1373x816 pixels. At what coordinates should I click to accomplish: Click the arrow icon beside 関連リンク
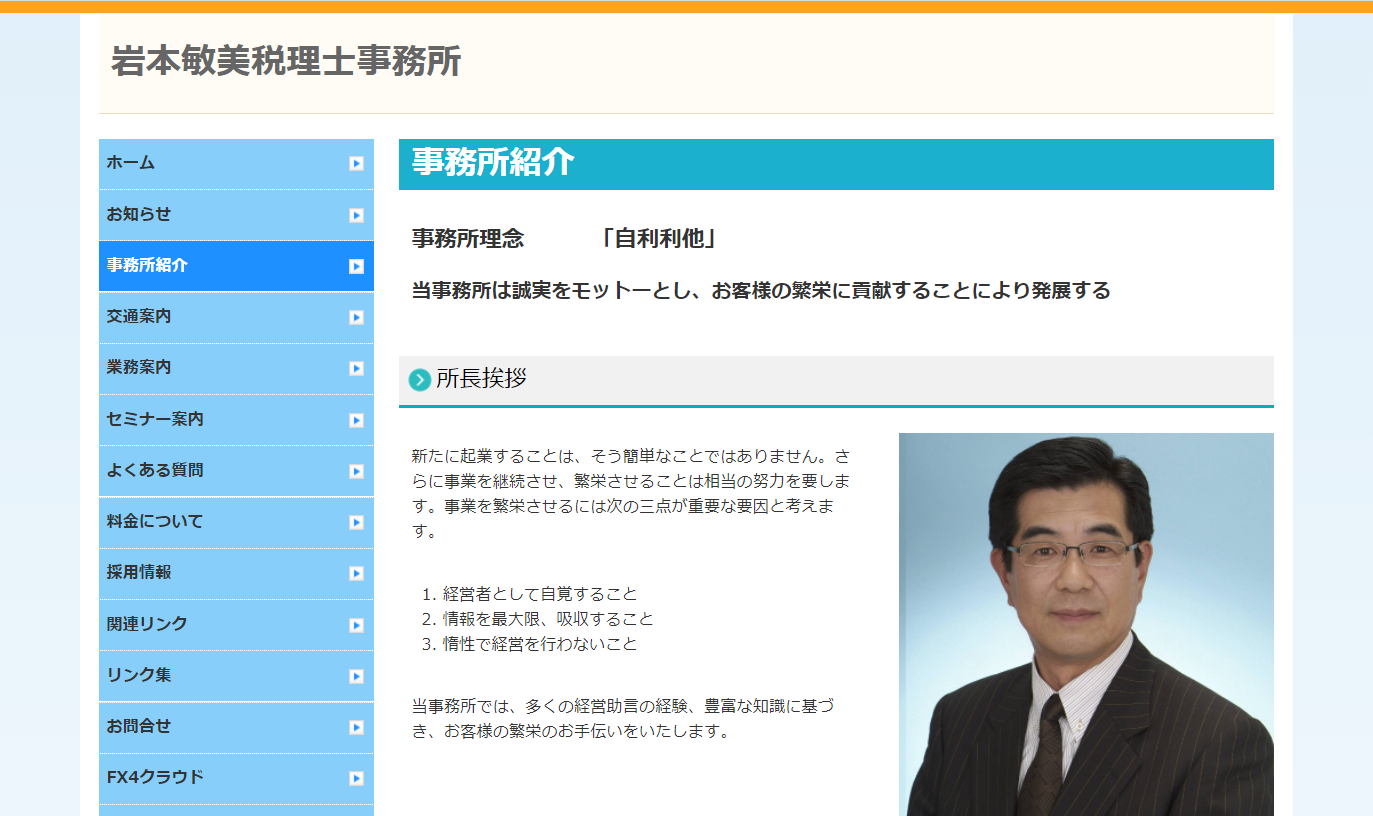click(357, 625)
